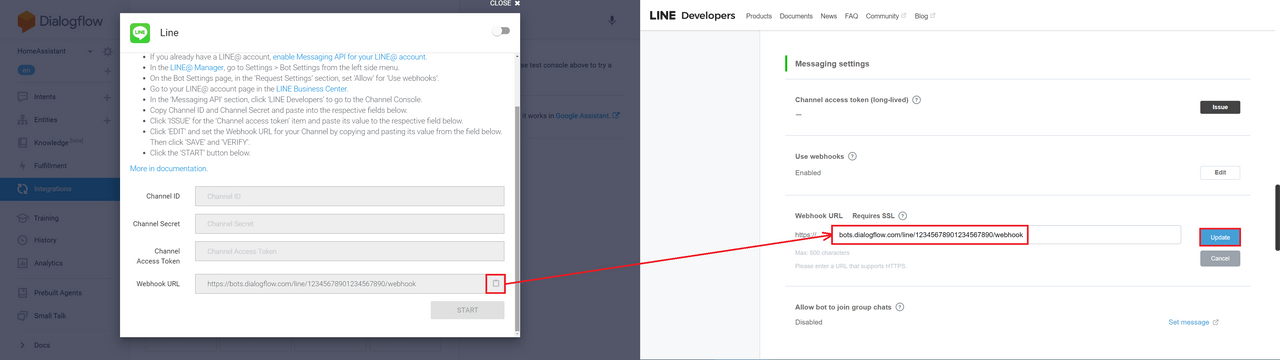Focus the Channel ID field
The image size is (1280, 360).
349,196
